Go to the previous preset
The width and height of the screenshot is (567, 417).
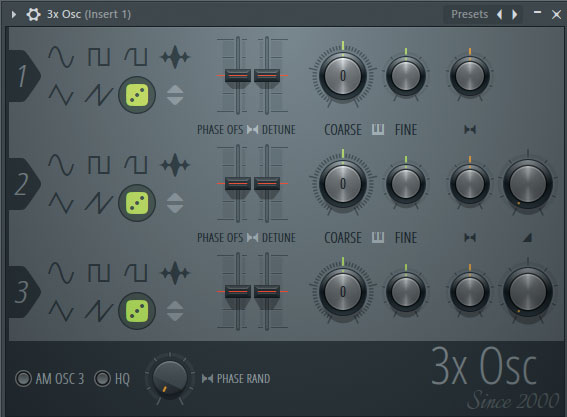(499, 14)
